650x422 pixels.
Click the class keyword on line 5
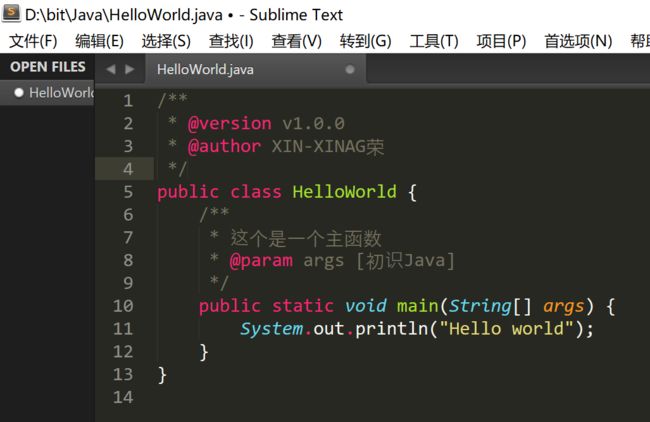(x=256, y=192)
